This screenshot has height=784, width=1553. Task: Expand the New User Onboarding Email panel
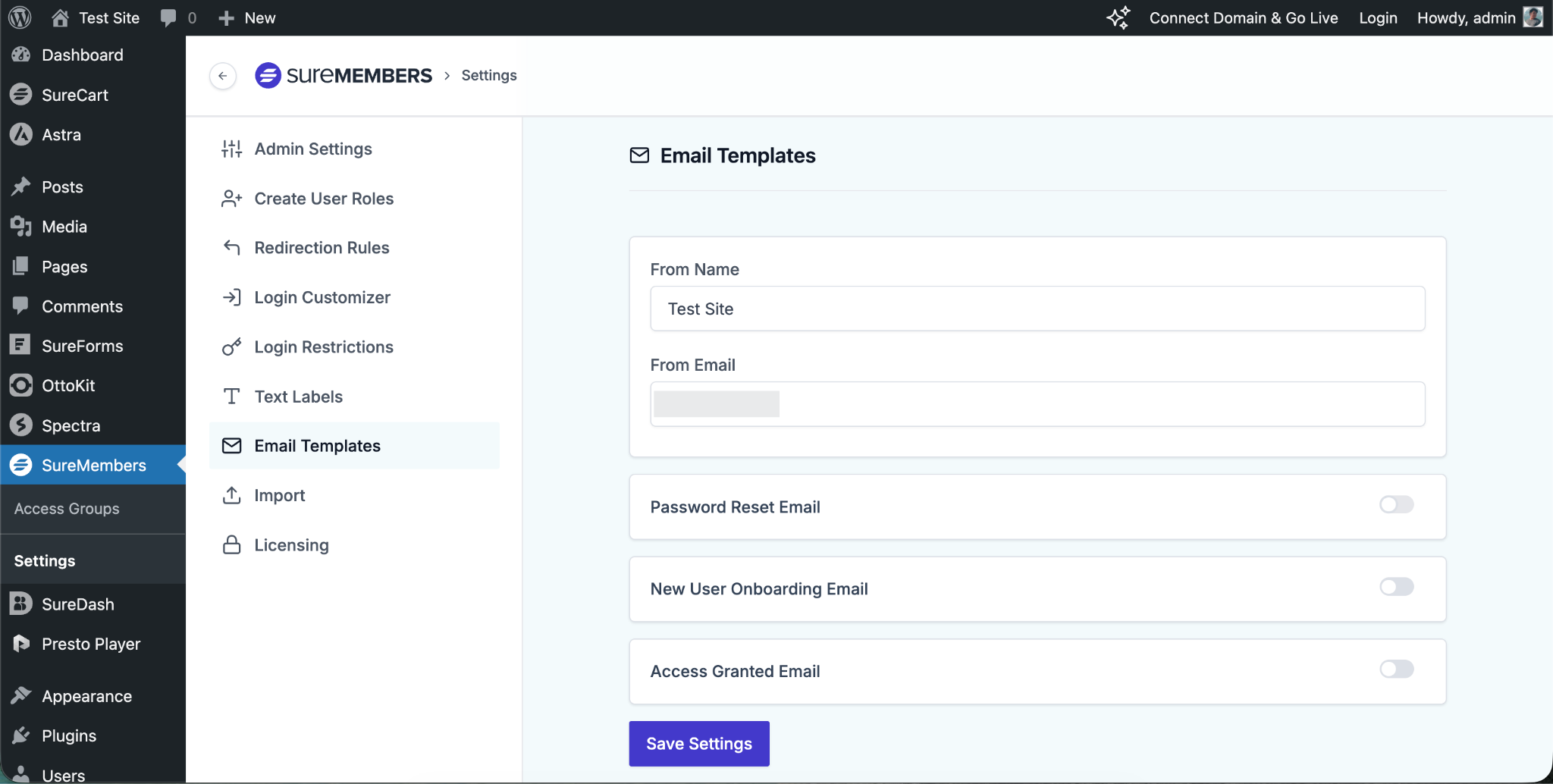click(x=758, y=589)
